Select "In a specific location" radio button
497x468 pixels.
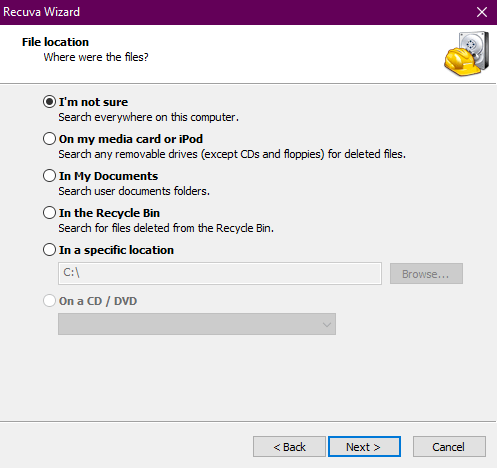coord(49,250)
